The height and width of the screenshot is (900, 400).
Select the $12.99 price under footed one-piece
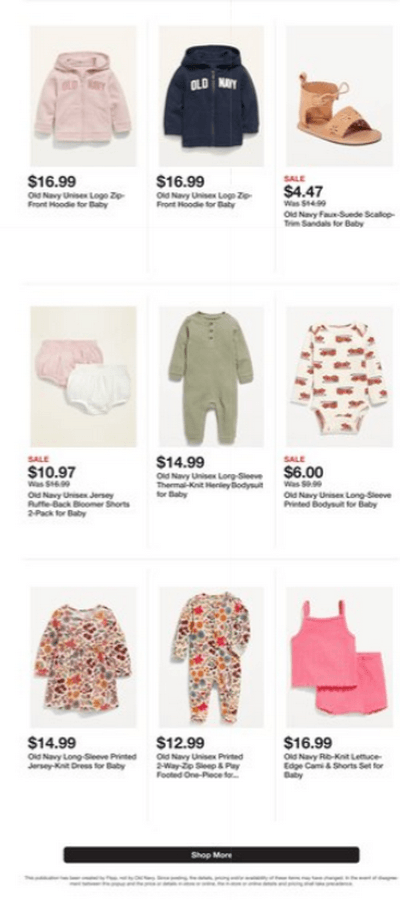(x=180, y=743)
